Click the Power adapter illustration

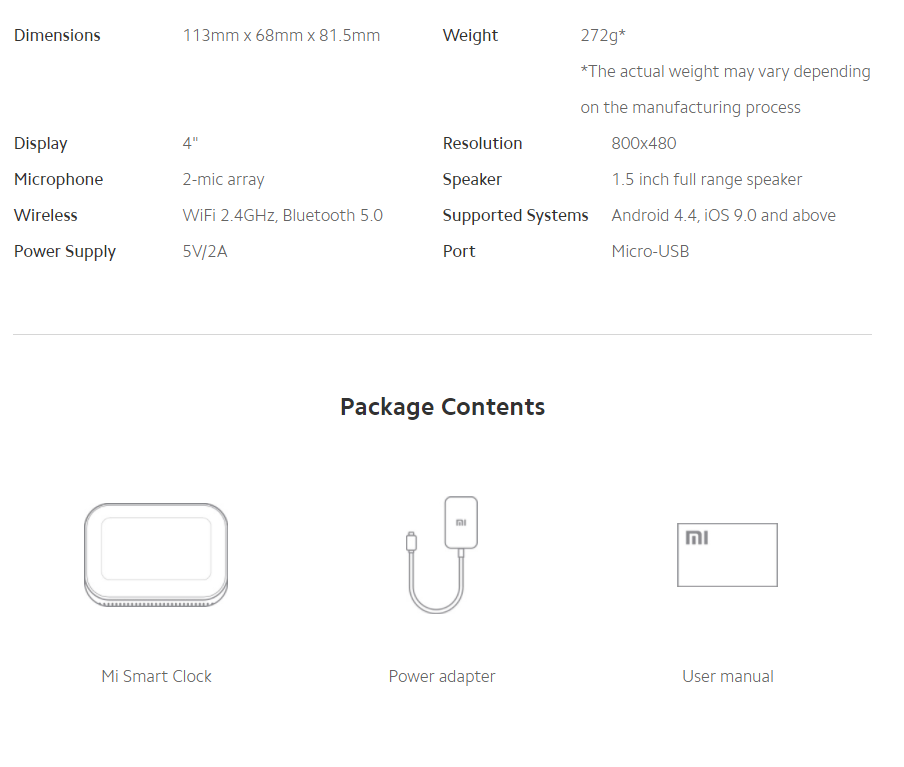(x=443, y=554)
